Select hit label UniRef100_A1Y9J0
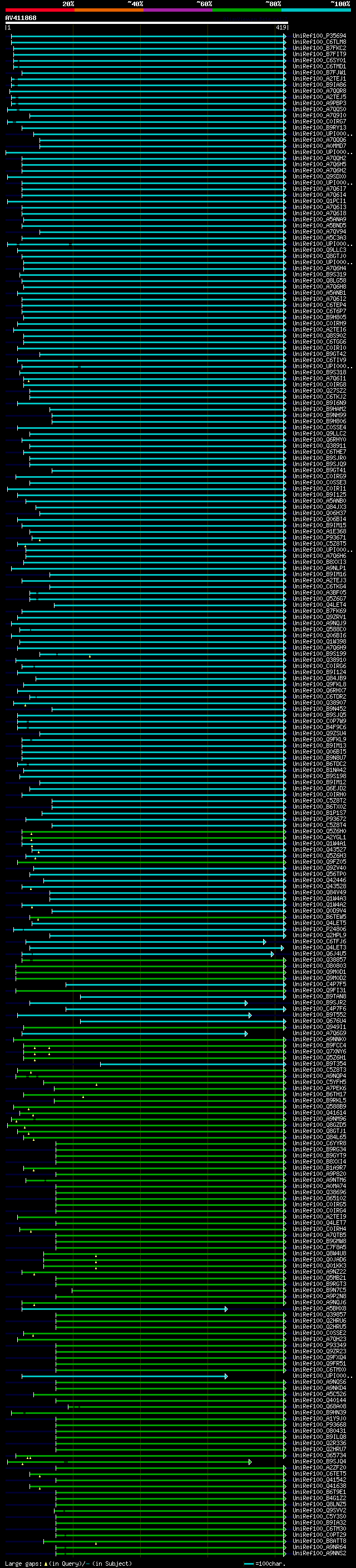This screenshot has height=1568, width=356. click(319, 1418)
